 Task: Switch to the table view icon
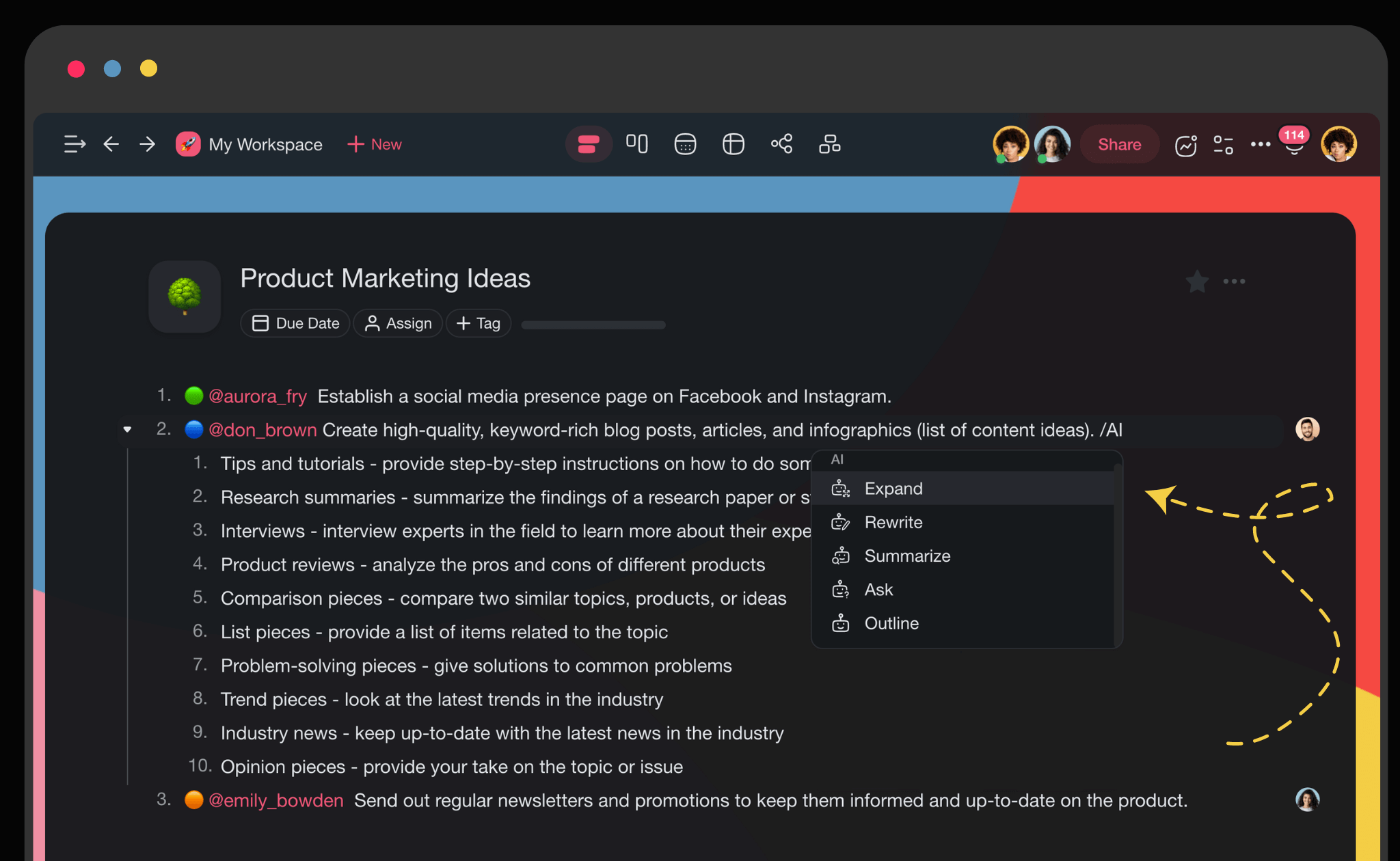pyautogui.click(x=733, y=144)
